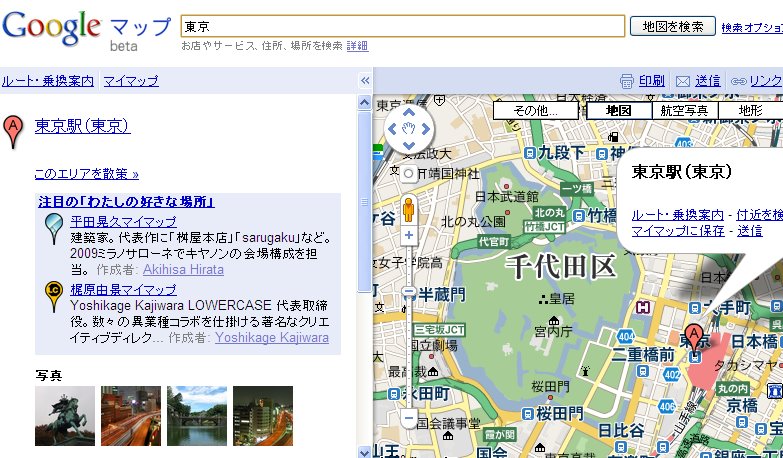Open the city street night photo thumbnail
This screenshot has width=783, height=458.
click(x=131, y=416)
